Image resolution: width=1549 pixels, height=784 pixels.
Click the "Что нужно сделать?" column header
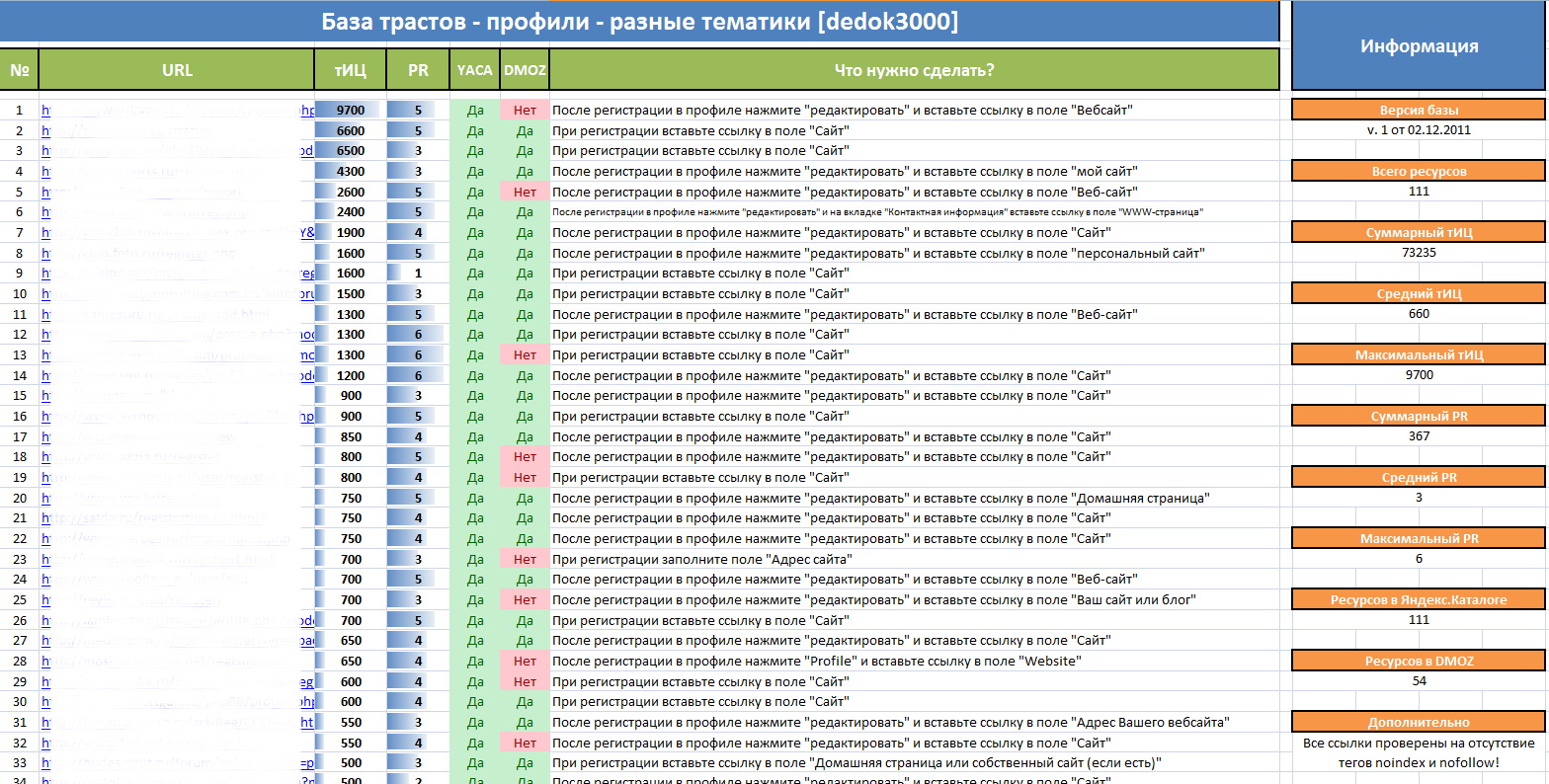point(915,70)
